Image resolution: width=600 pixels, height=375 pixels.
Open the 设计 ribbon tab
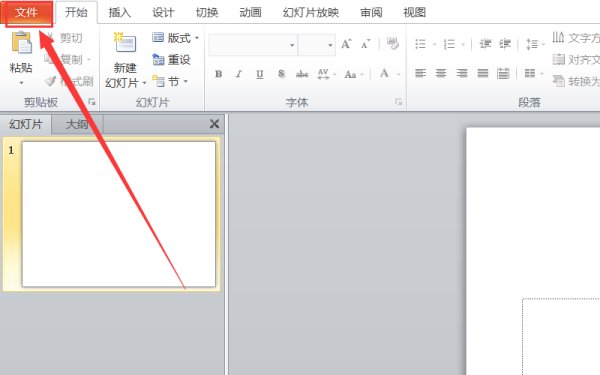point(163,13)
